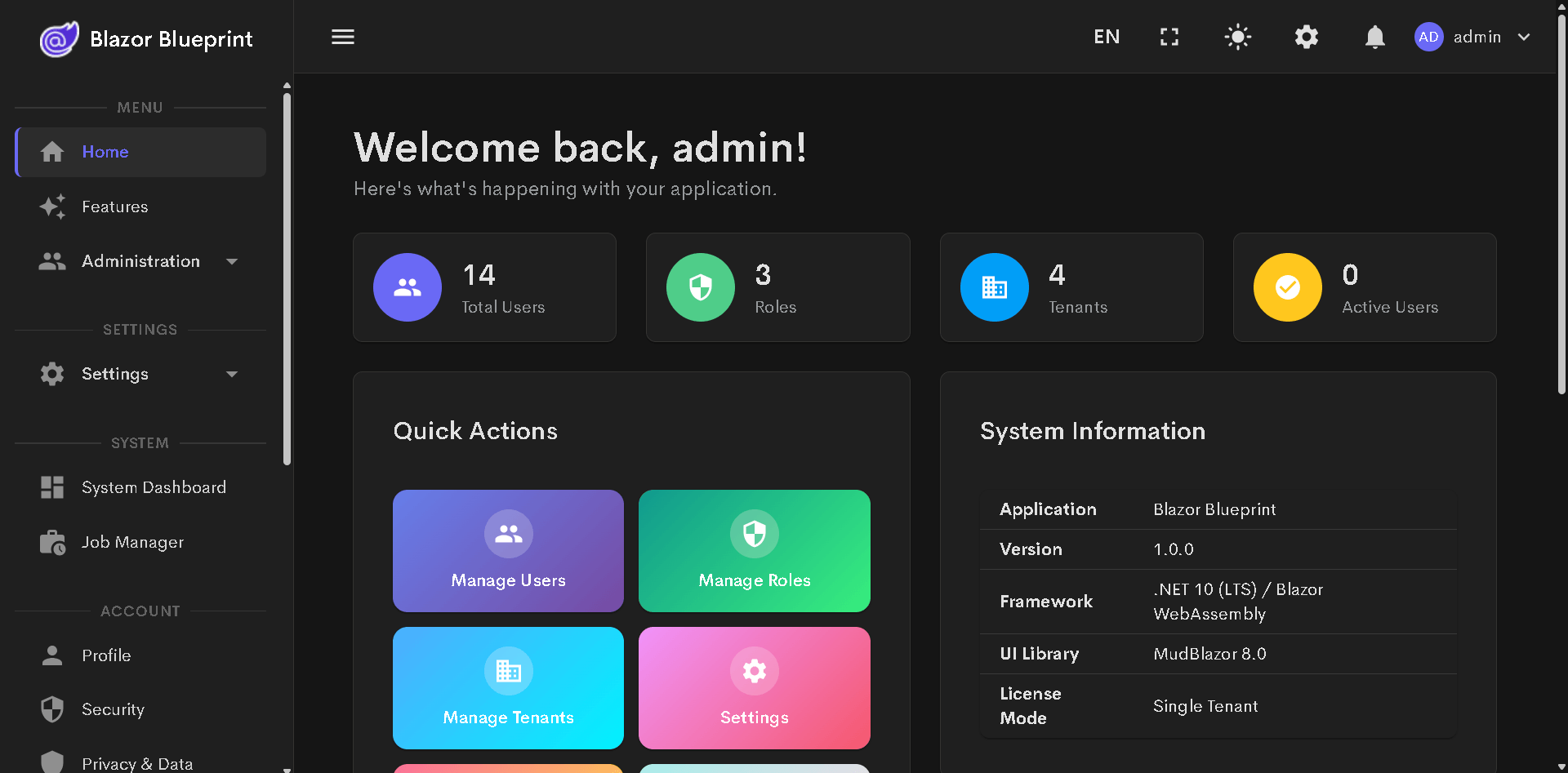The width and height of the screenshot is (1568, 773).
Task: Switch language with the EN selector
Action: pos(1107,37)
